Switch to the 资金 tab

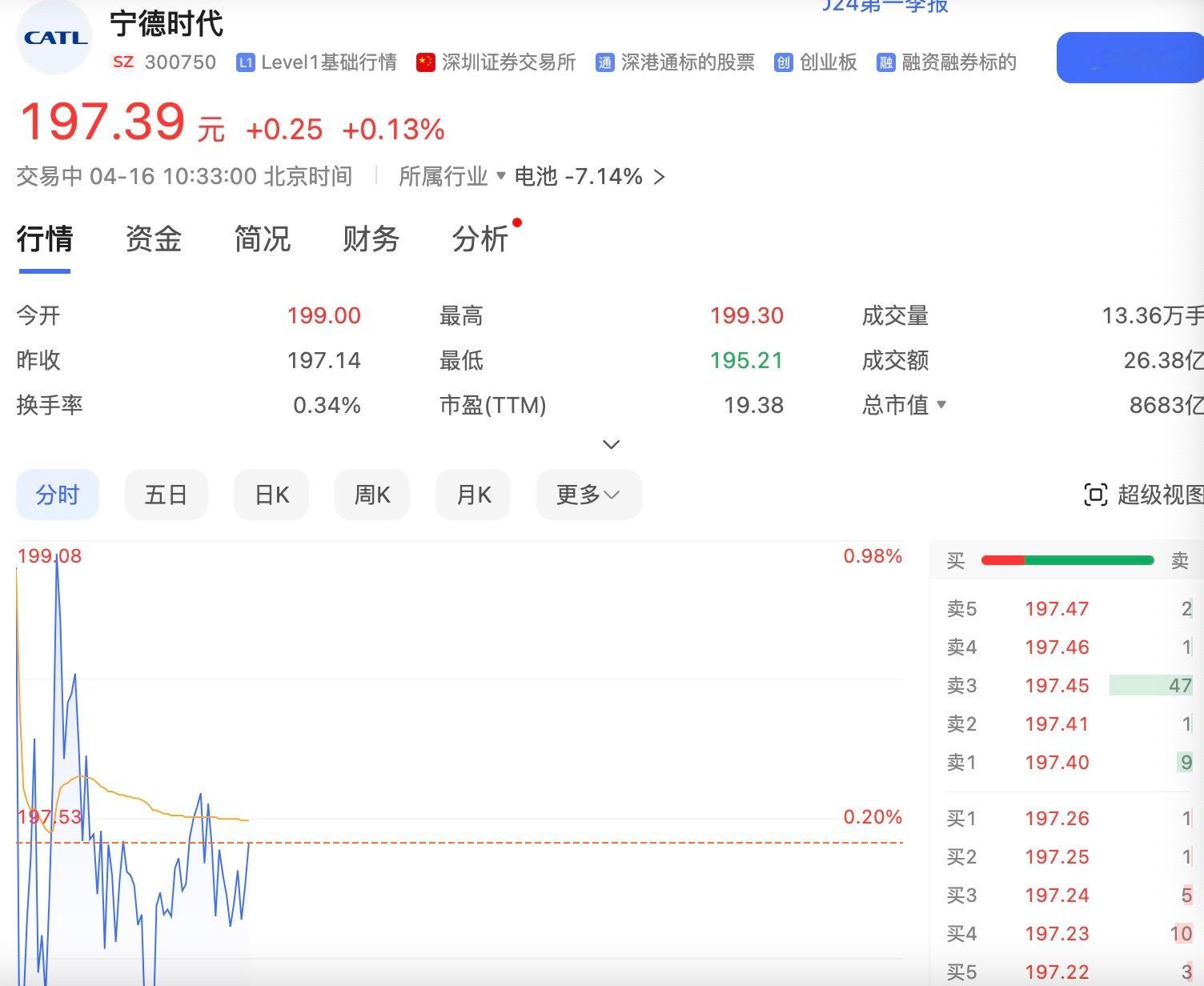pos(154,238)
